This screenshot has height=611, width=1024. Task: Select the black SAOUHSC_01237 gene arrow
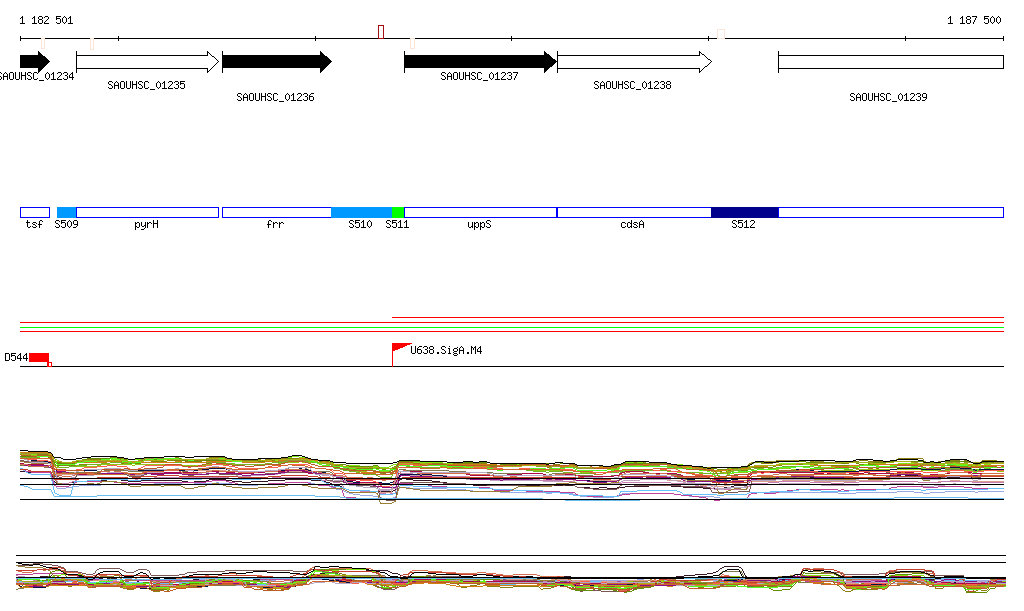480,62
